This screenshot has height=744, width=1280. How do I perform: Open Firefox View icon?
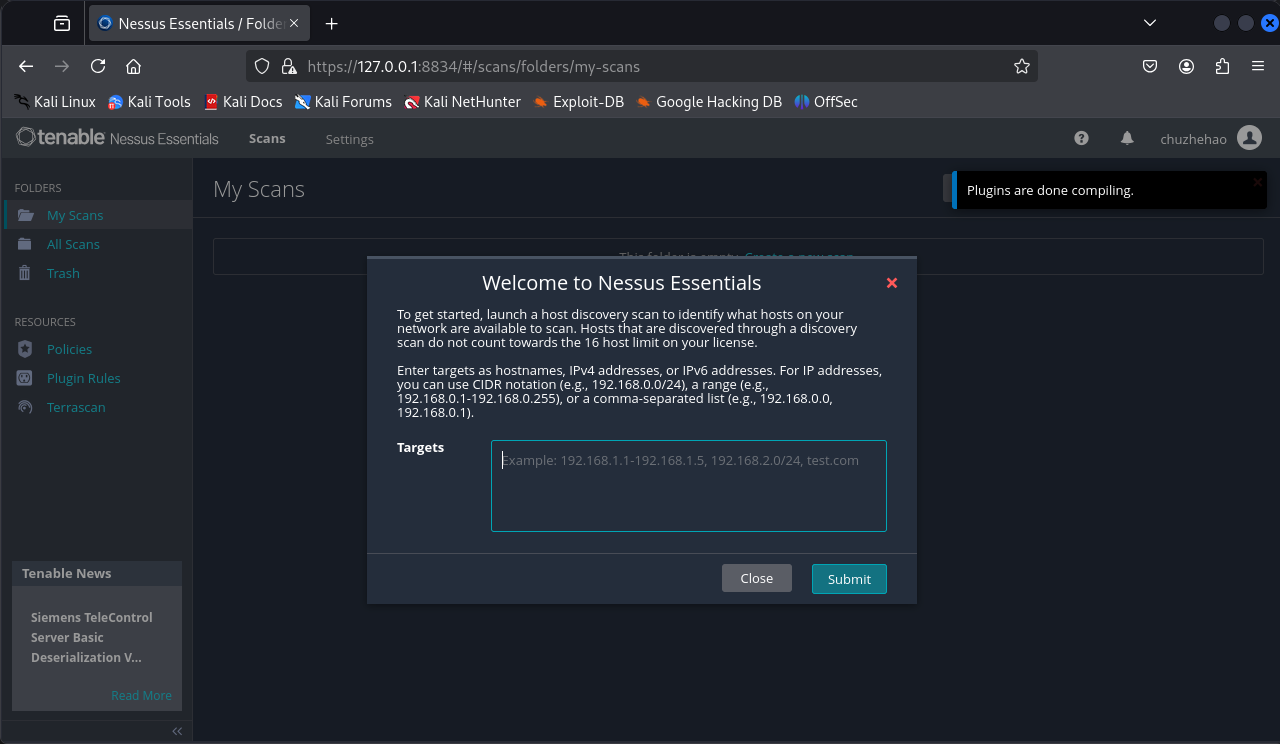point(62,23)
